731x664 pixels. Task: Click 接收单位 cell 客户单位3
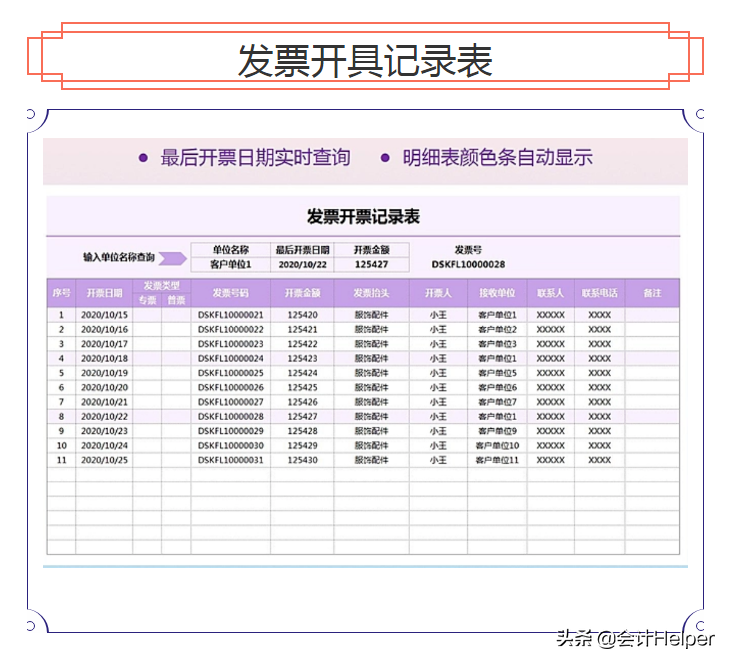click(x=497, y=344)
